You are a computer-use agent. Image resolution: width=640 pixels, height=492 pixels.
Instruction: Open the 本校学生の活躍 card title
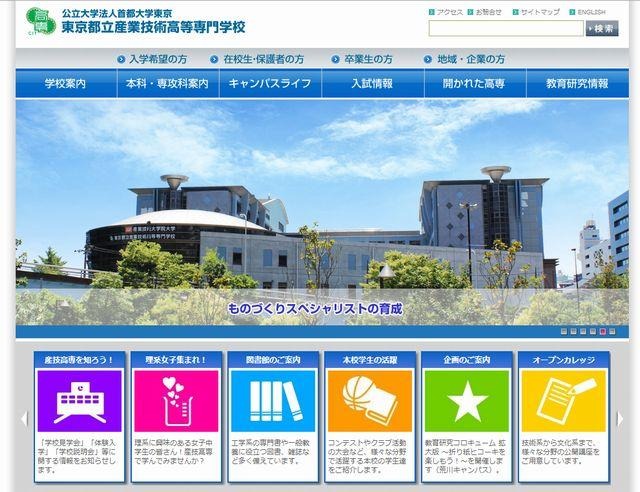pos(370,360)
